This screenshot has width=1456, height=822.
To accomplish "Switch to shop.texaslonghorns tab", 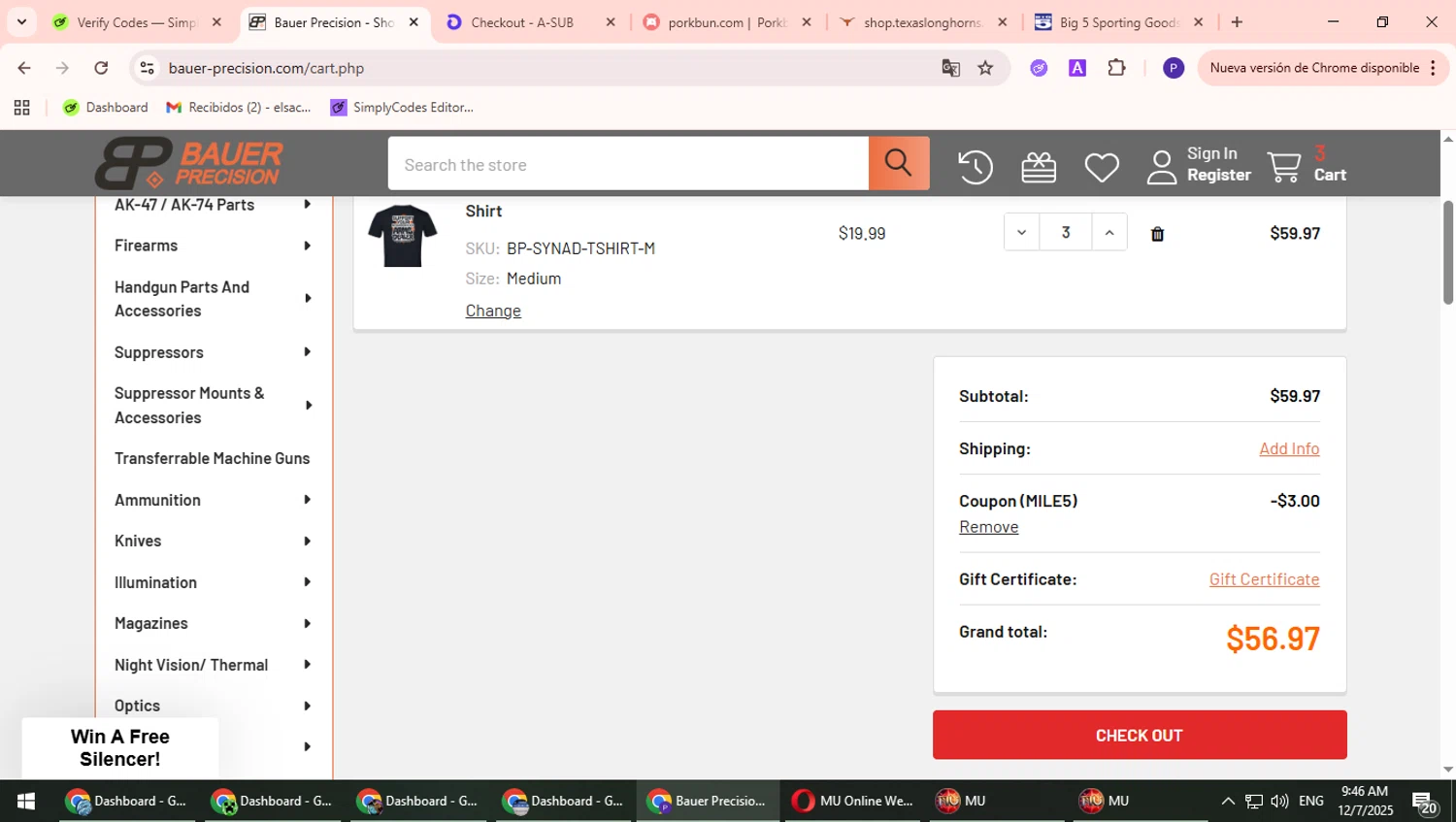I will coord(923,22).
